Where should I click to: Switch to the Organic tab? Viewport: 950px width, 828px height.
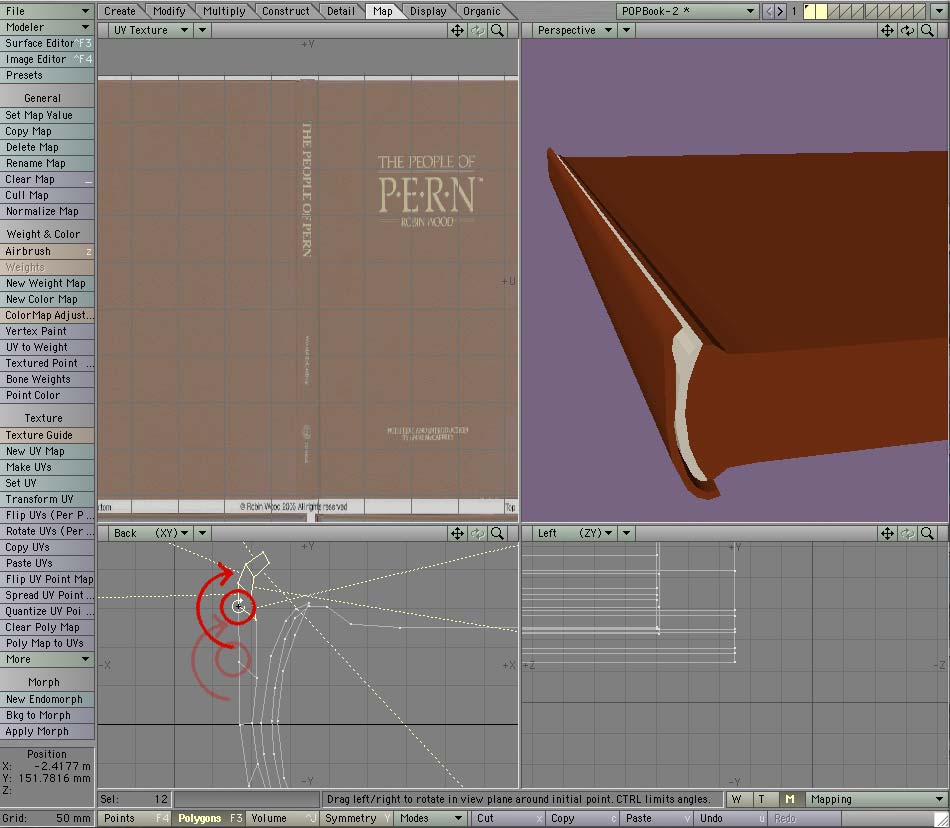pos(482,11)
